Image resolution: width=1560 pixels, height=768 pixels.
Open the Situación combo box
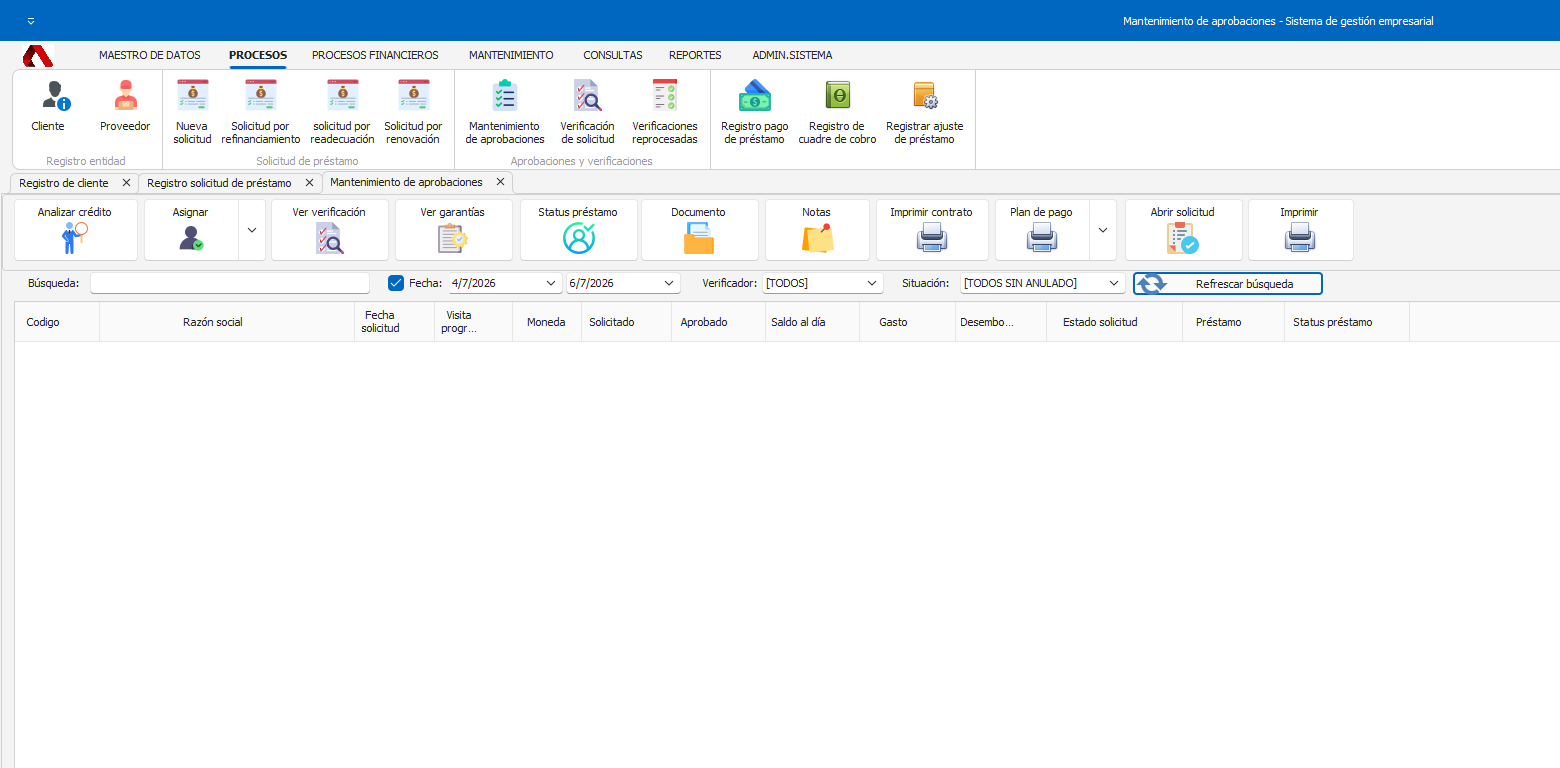1043,283
